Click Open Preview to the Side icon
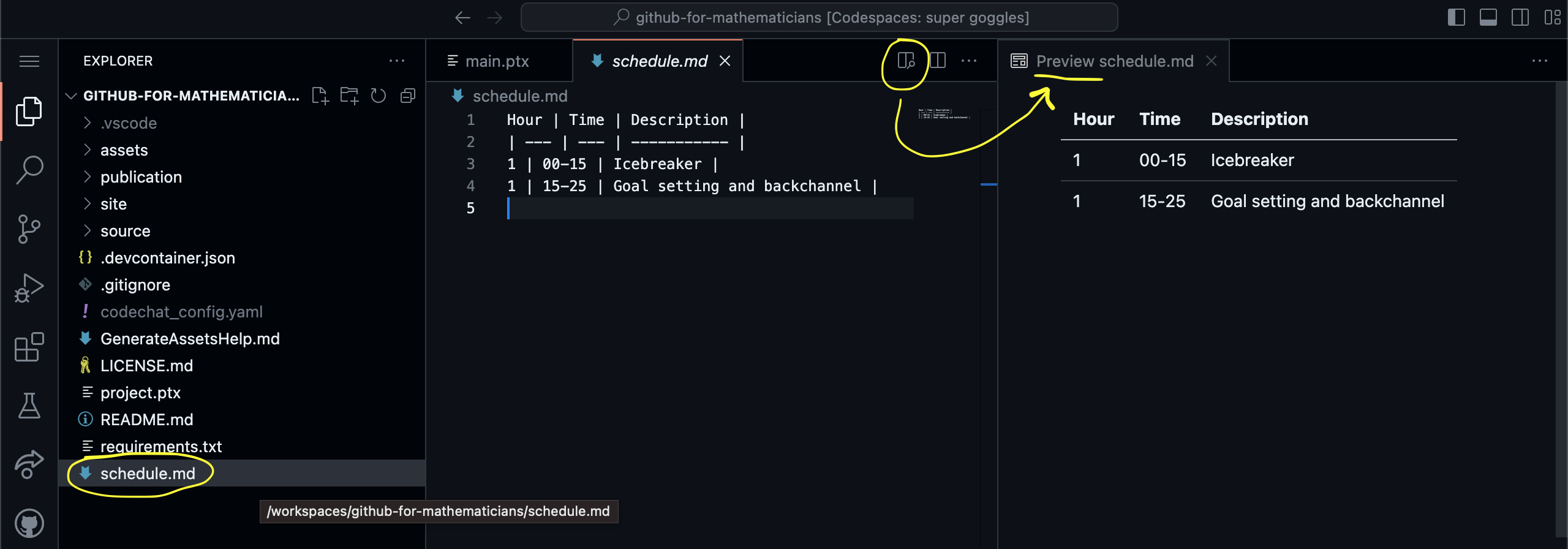 [x=905, y=61]
